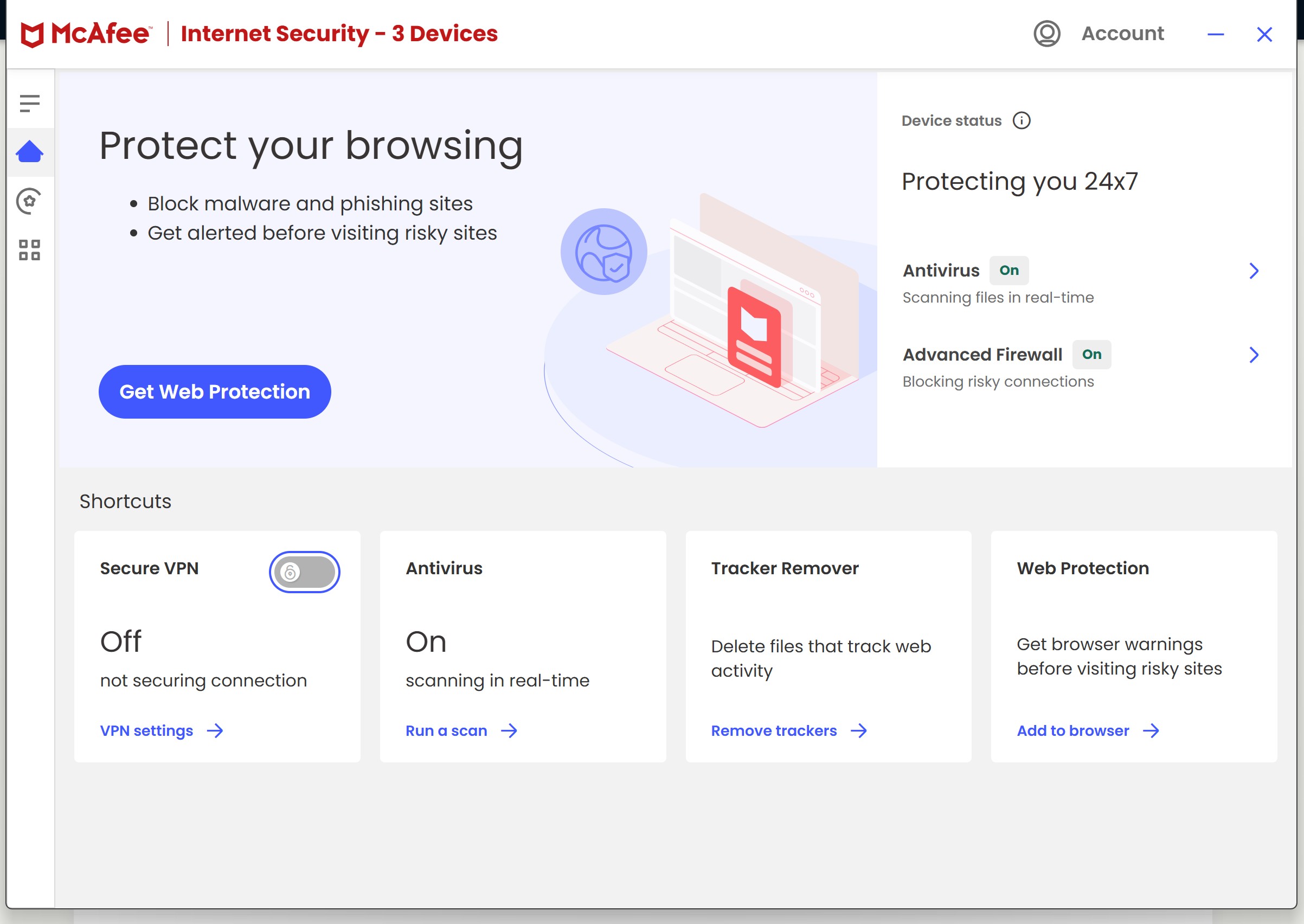Click 'Get browser warnings before visiting risky sites'
The image size is (1304, 924).
1120,656
